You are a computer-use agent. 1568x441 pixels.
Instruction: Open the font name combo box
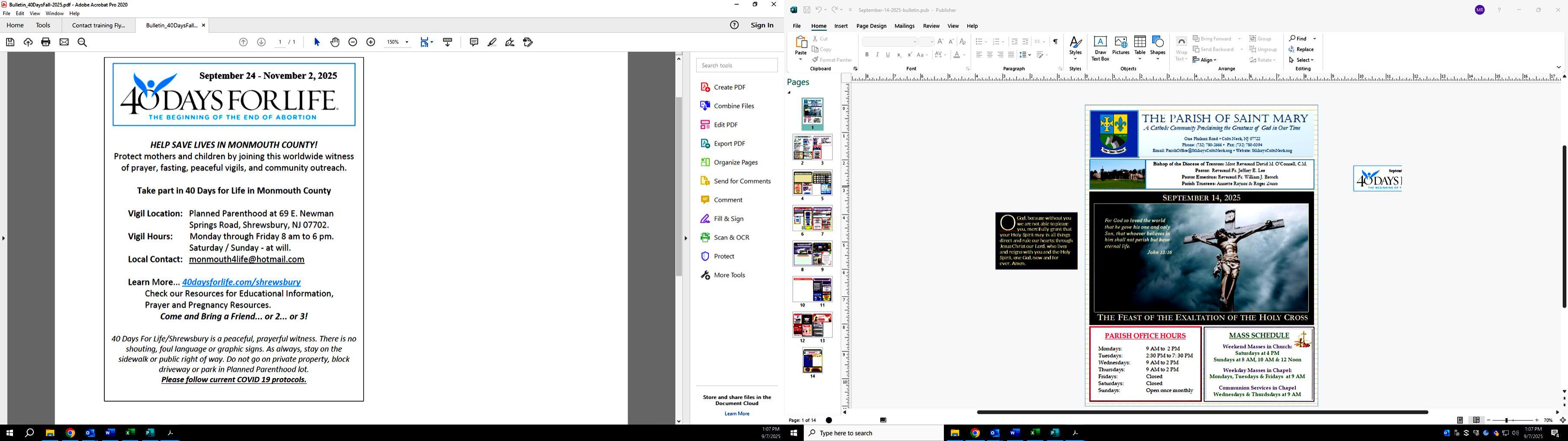[890, 42]
